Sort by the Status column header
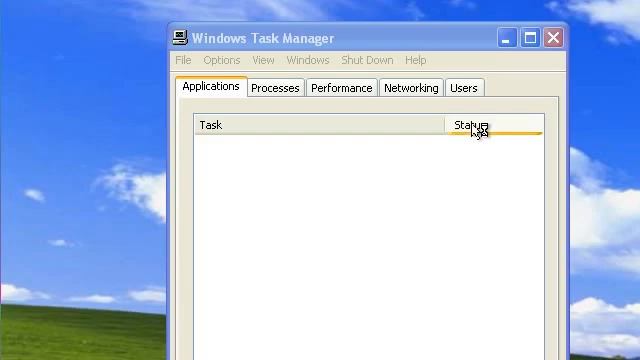This screenshot has width=640, height=360. (494, 125)
